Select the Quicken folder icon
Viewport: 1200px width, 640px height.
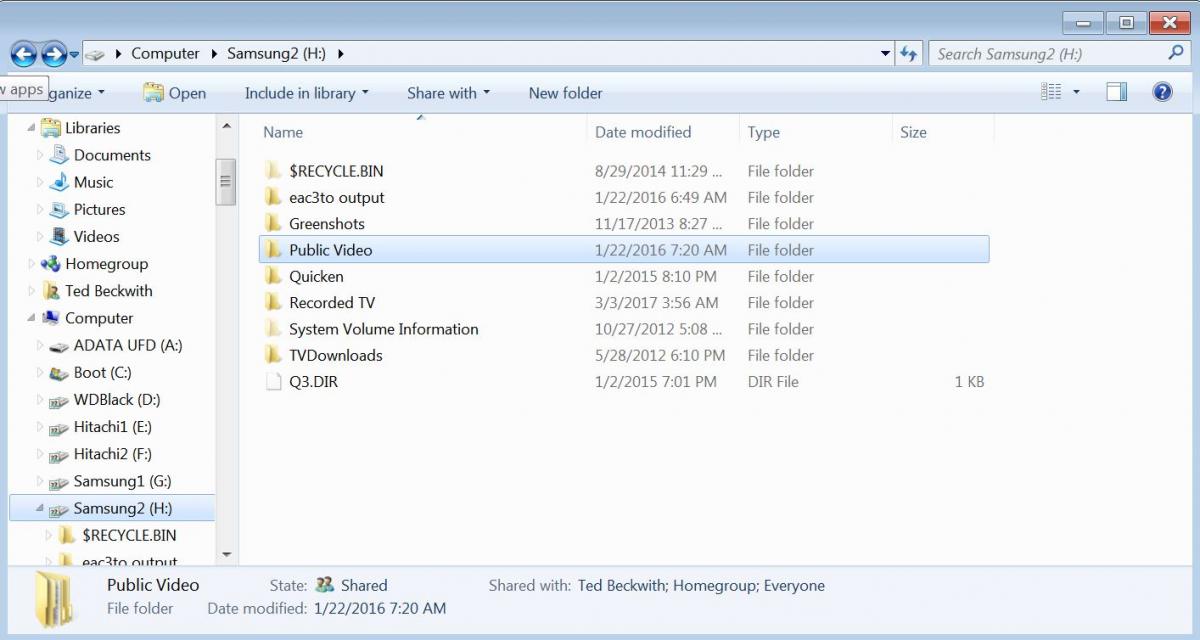tap(273, 276)
